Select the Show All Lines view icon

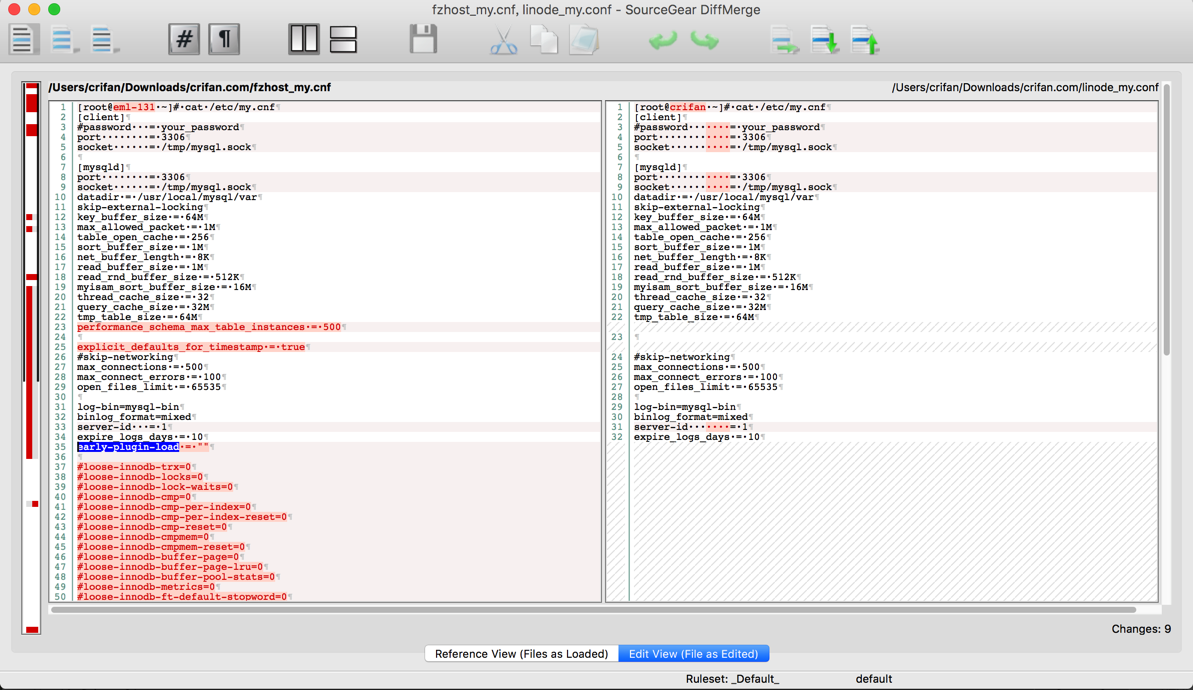(23, 39)
